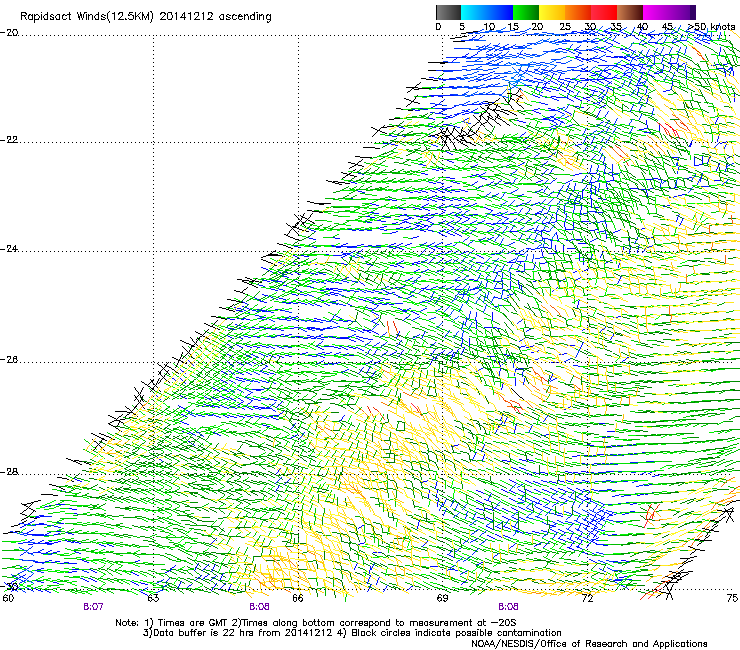Click the brown 35-40 knots legend swatch
740x650 pixels.
(630, 12)
